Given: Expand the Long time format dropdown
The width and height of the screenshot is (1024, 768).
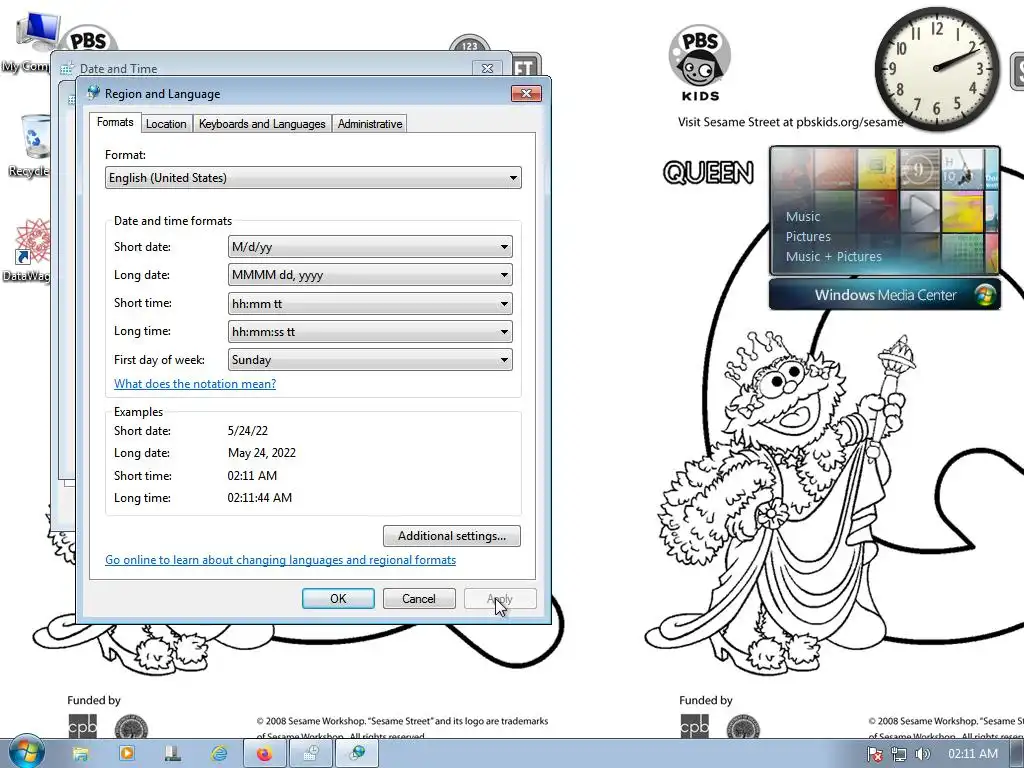Looking at the screenshot, I should [x=370, y=332].
